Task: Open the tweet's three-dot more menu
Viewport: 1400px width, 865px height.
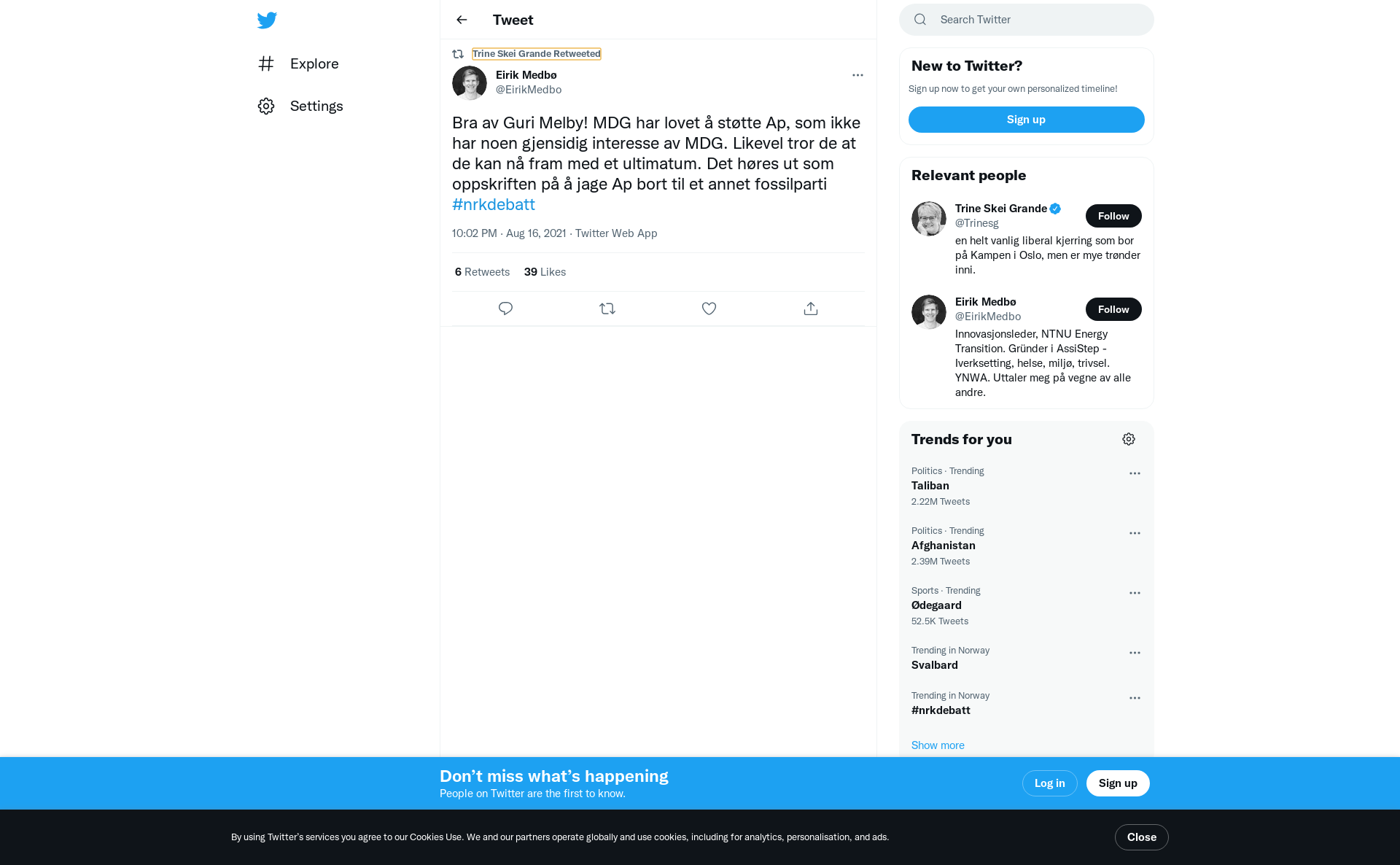Action: pyautogui.click(x=857, y=75)
